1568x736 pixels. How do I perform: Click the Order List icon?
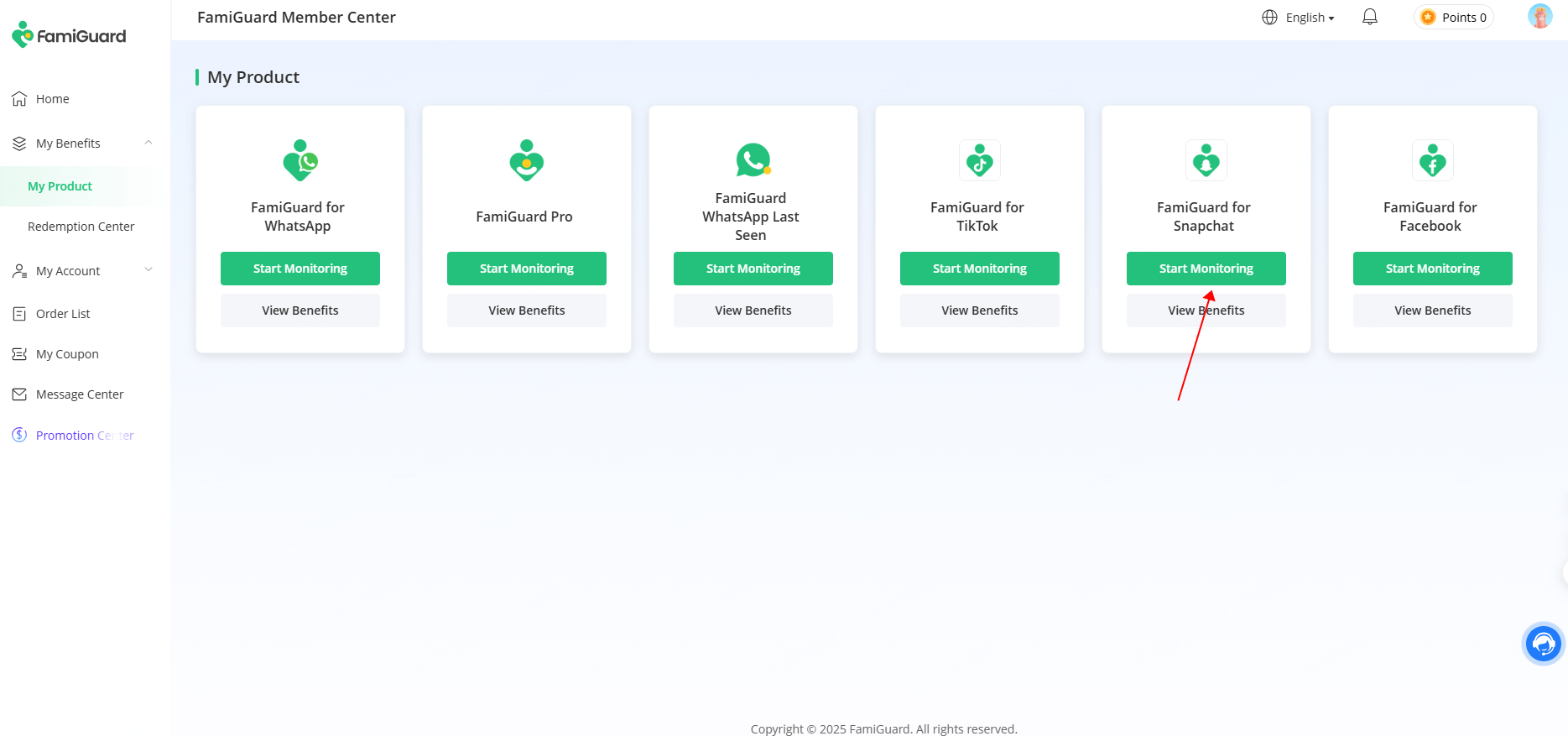pyautogui.click(x=19, y=314)
